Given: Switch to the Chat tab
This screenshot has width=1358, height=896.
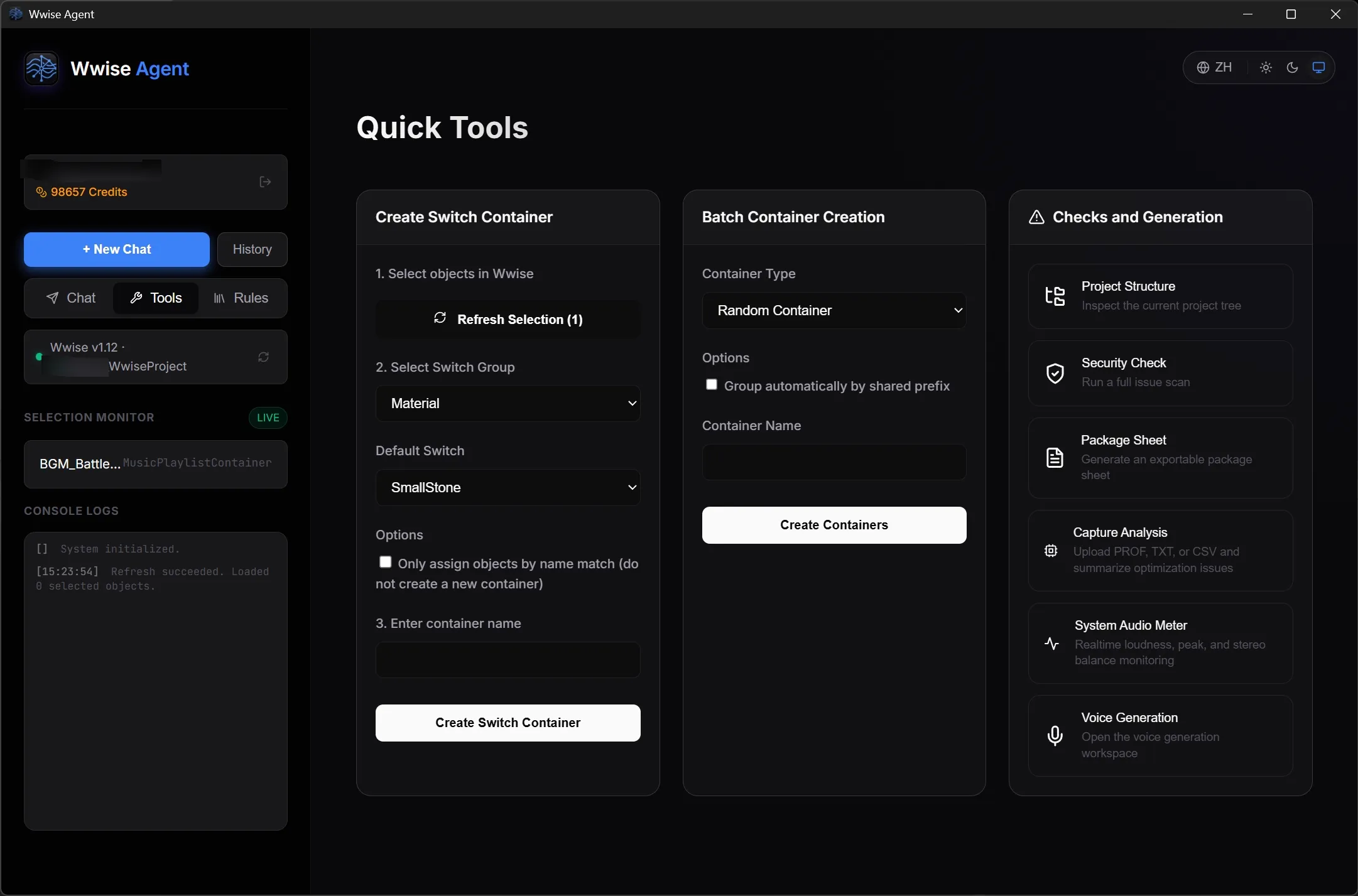Looking at the screenshot, I should coord(71,298).
